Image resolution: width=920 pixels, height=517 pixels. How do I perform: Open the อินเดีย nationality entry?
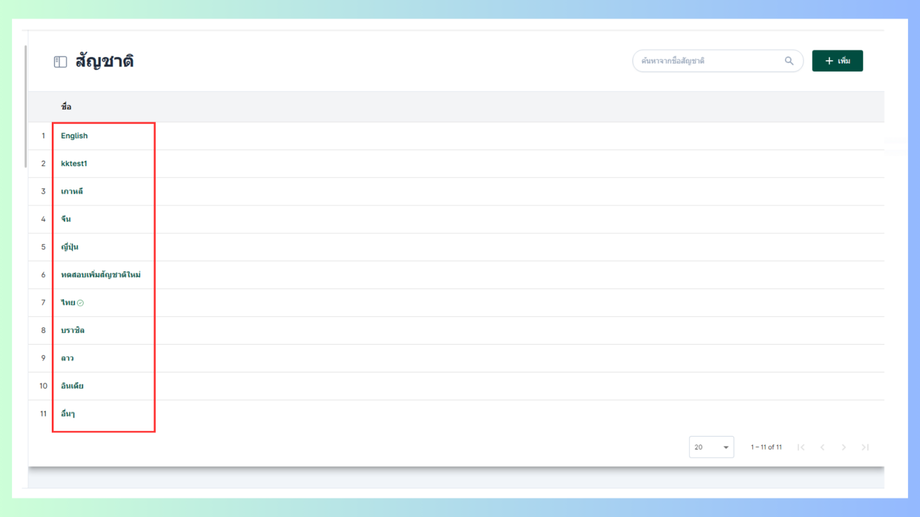[x=72, y=386]
